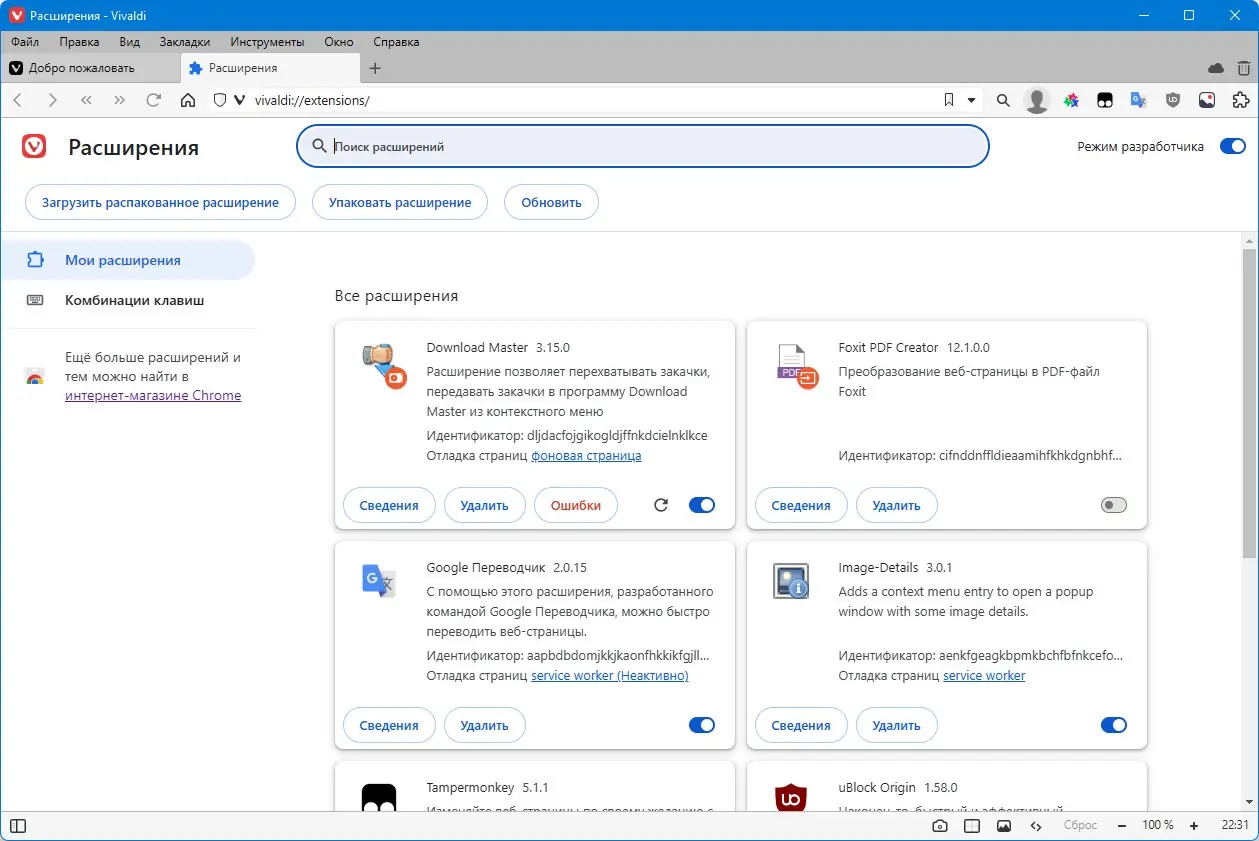Open Image-Details service worker link
This screenshot has width=1259, height=841.
point(984,675)
